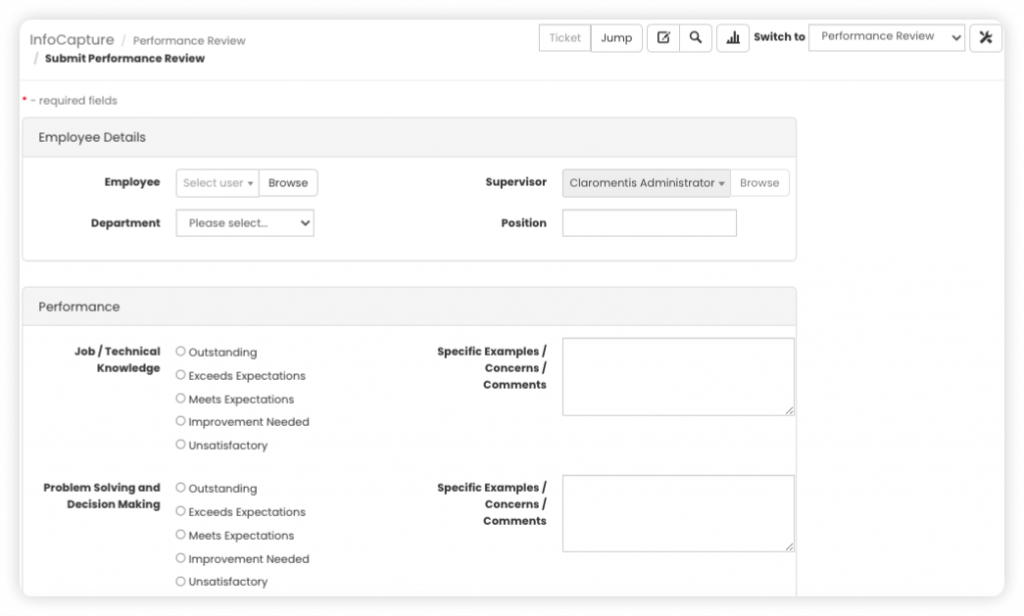Screen dimensions: 1024x616
Task: Switch to the Ticket tab
Action: 565,38
